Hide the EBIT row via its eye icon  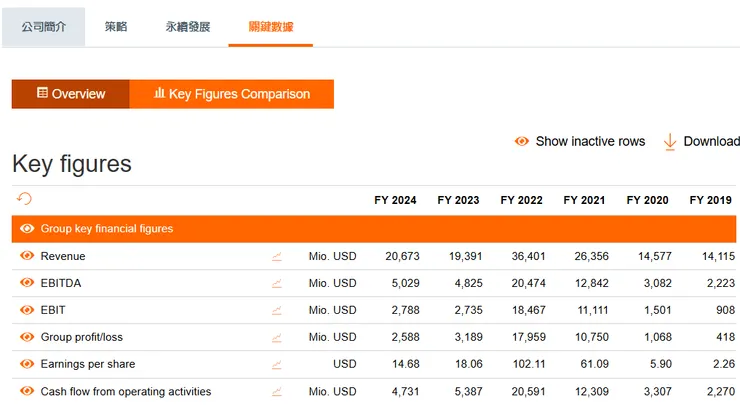click(x=27, y=310)
